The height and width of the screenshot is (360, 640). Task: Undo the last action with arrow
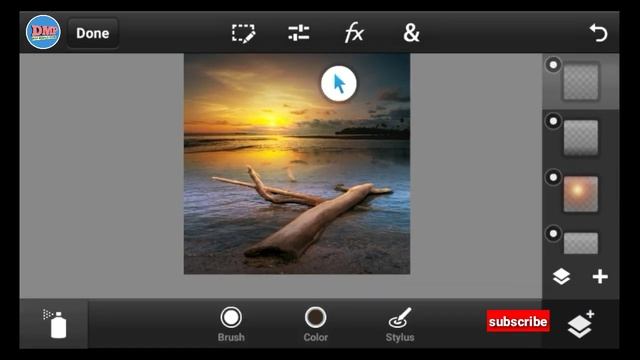(598, 33)
